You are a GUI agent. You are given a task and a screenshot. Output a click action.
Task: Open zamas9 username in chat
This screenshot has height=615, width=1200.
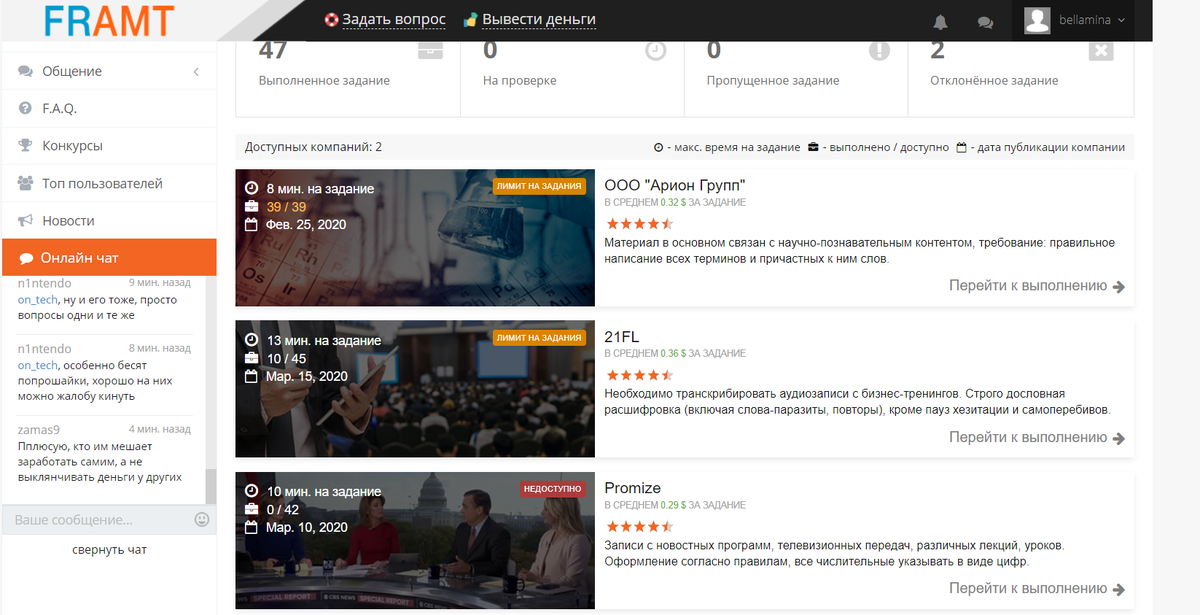(x=40, y=429)
